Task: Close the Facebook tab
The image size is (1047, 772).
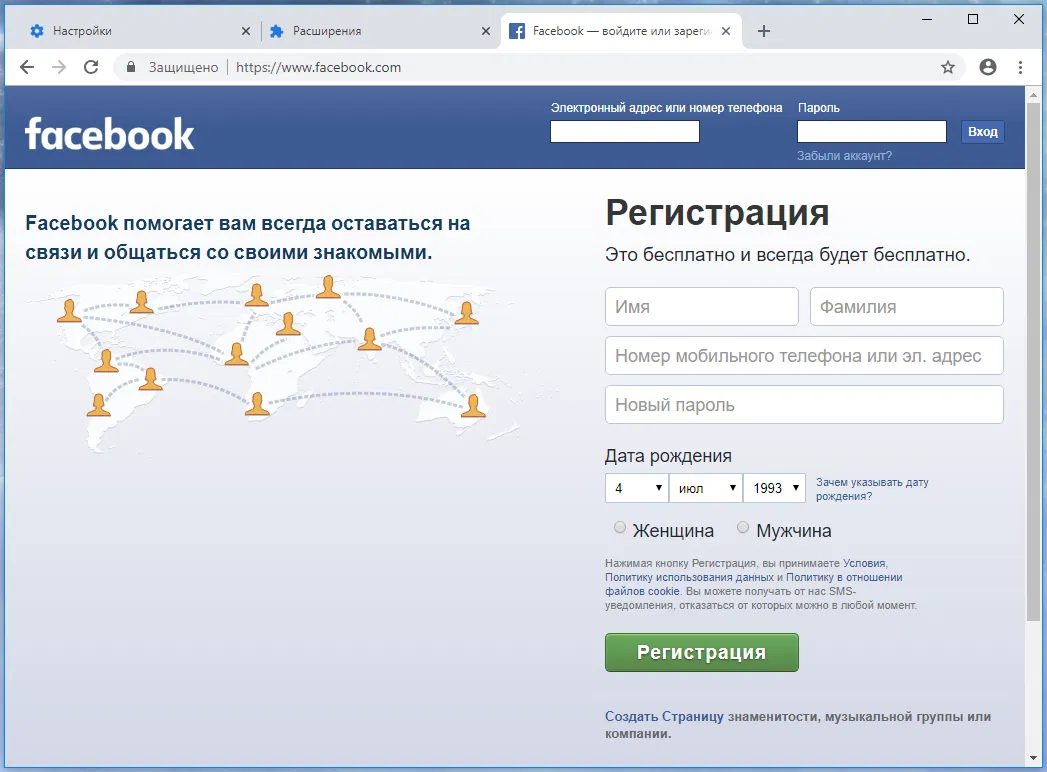Action: (x=726, y=31)
